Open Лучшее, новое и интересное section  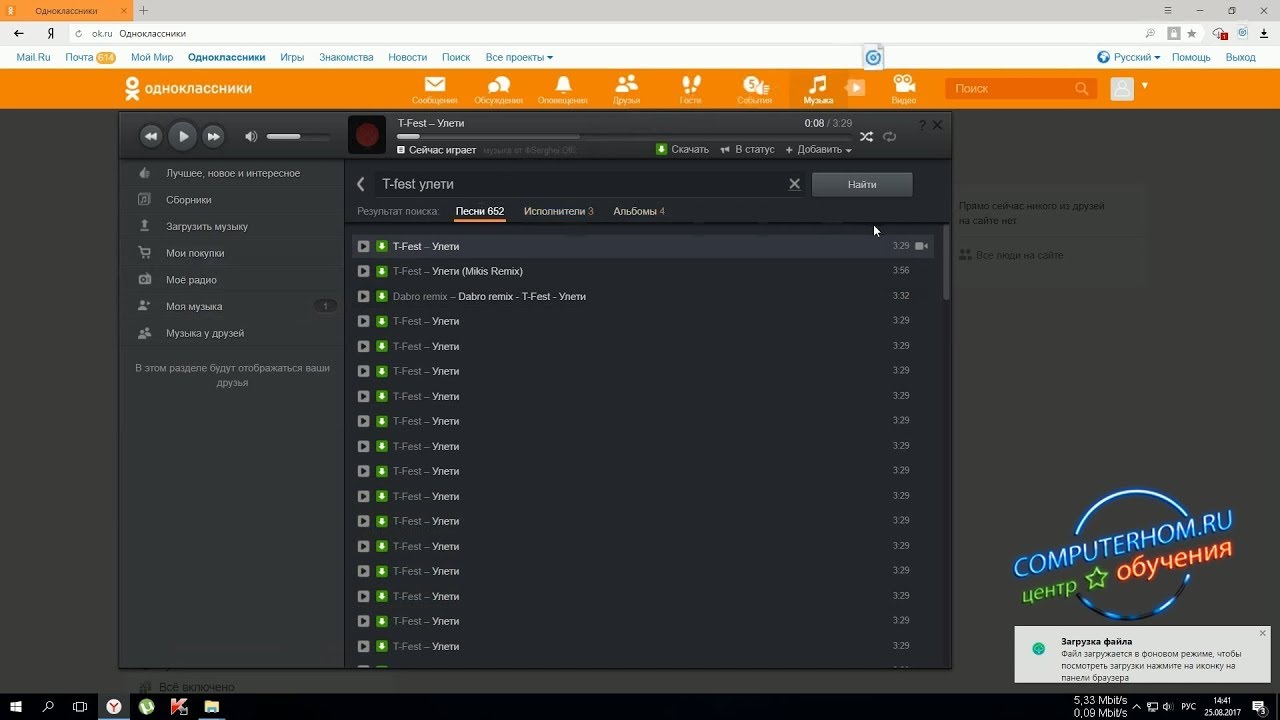(x=232, y=173)
